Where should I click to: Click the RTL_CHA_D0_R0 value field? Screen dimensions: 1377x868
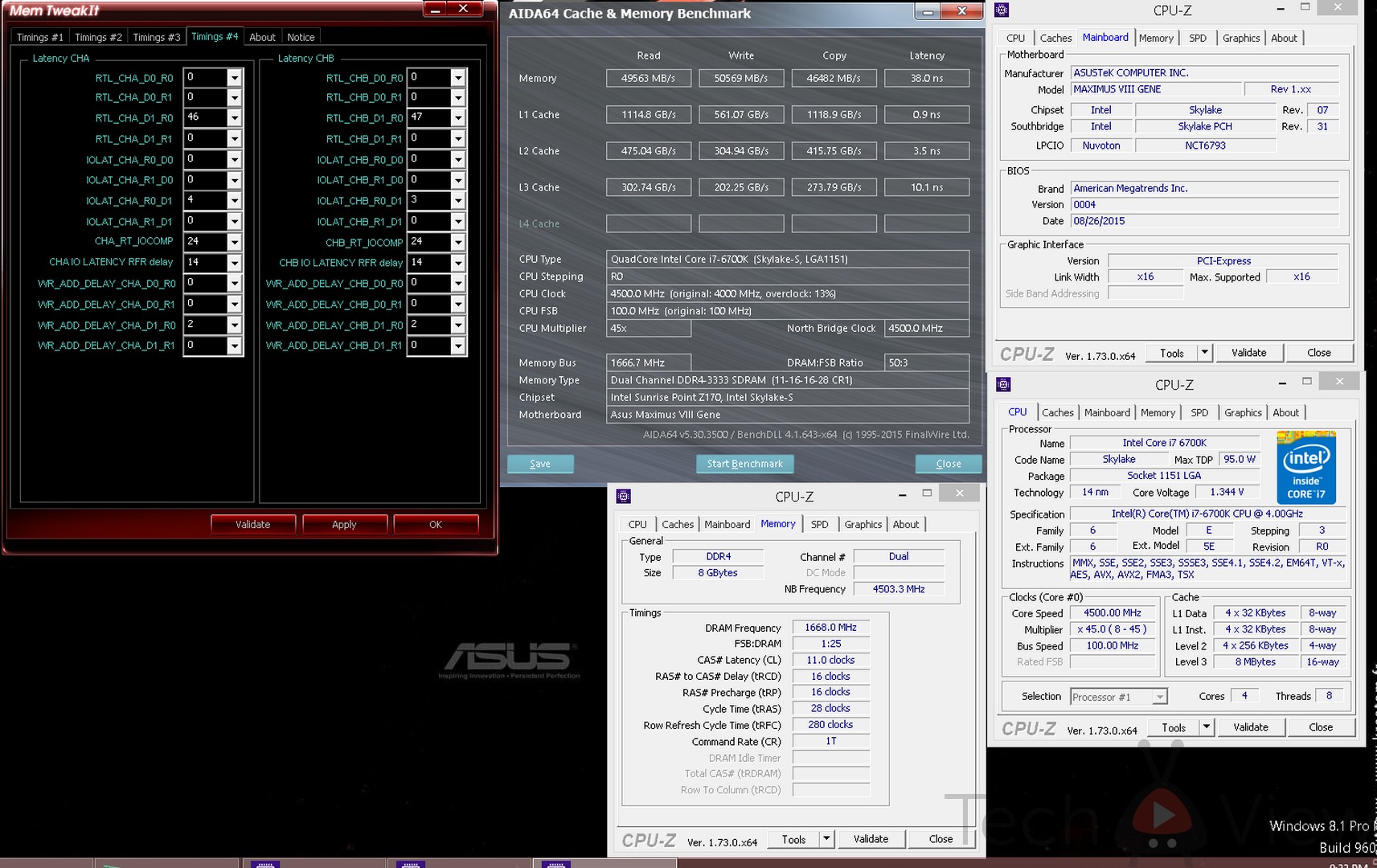point(205,77)
